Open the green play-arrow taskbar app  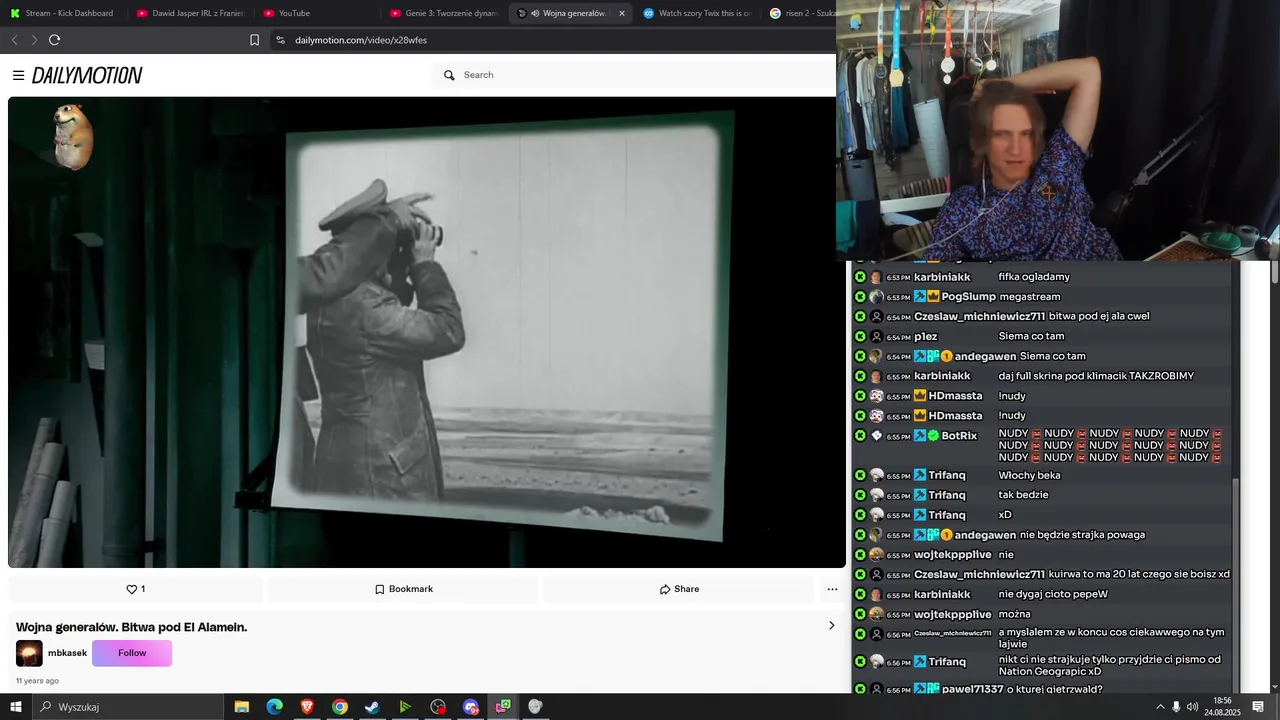pos(405,707)
